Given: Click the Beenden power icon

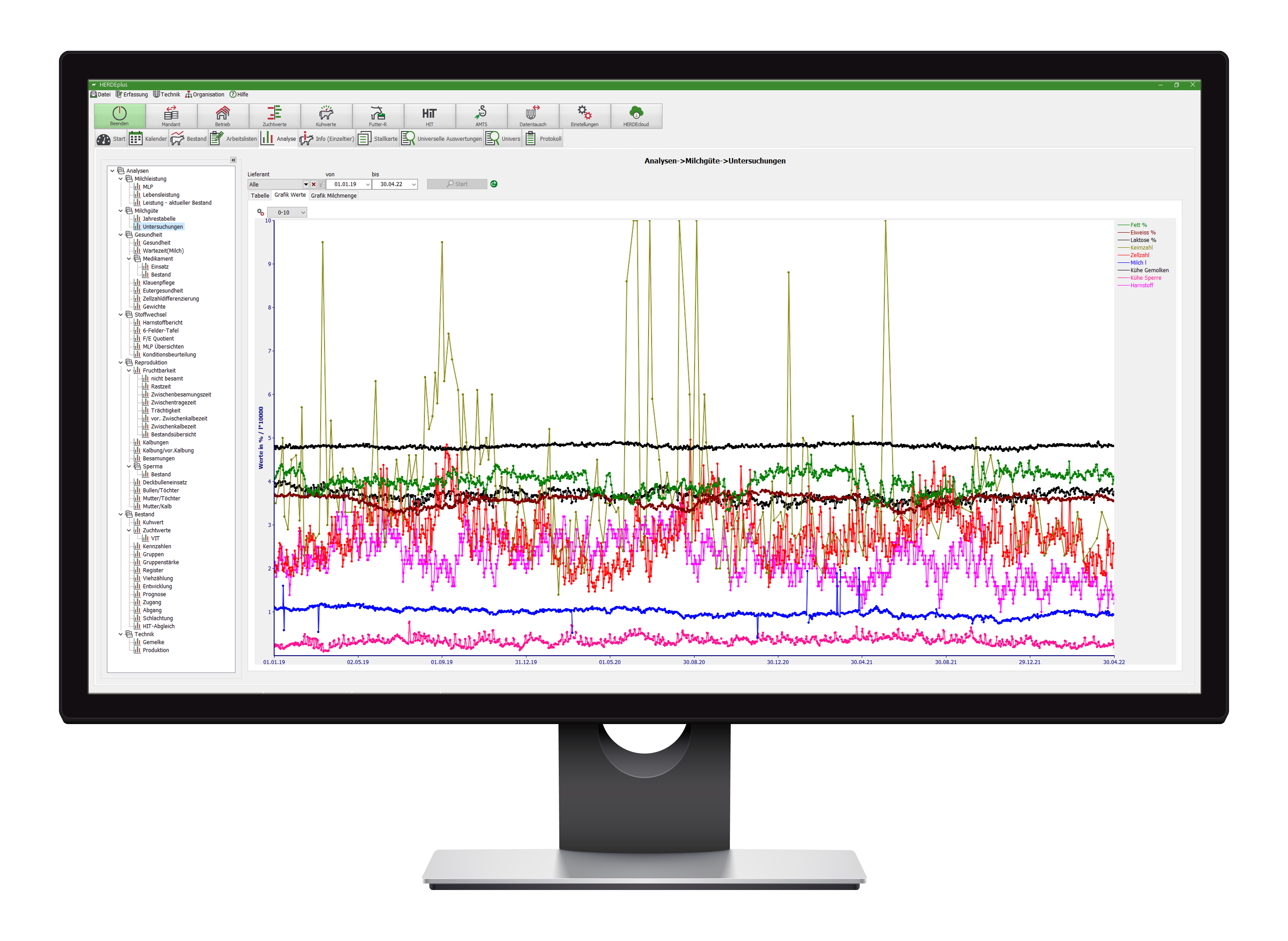Looking at the screenshot, I should (119, 116).
